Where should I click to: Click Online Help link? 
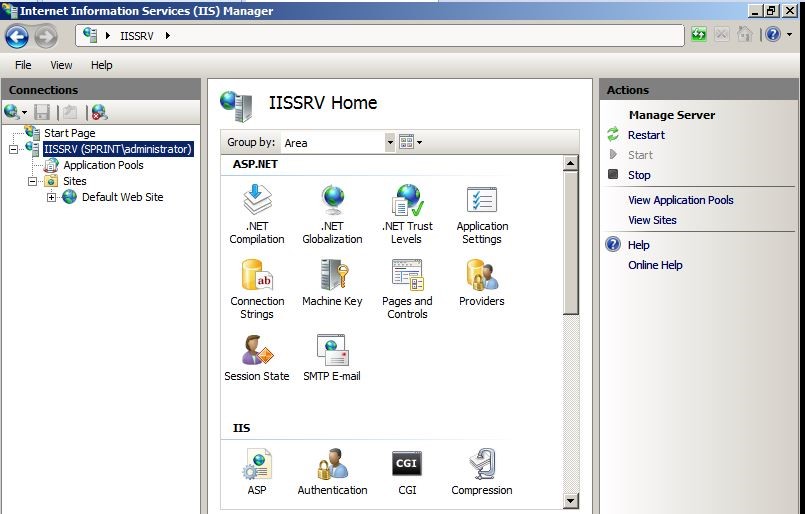tap(655, 265)
